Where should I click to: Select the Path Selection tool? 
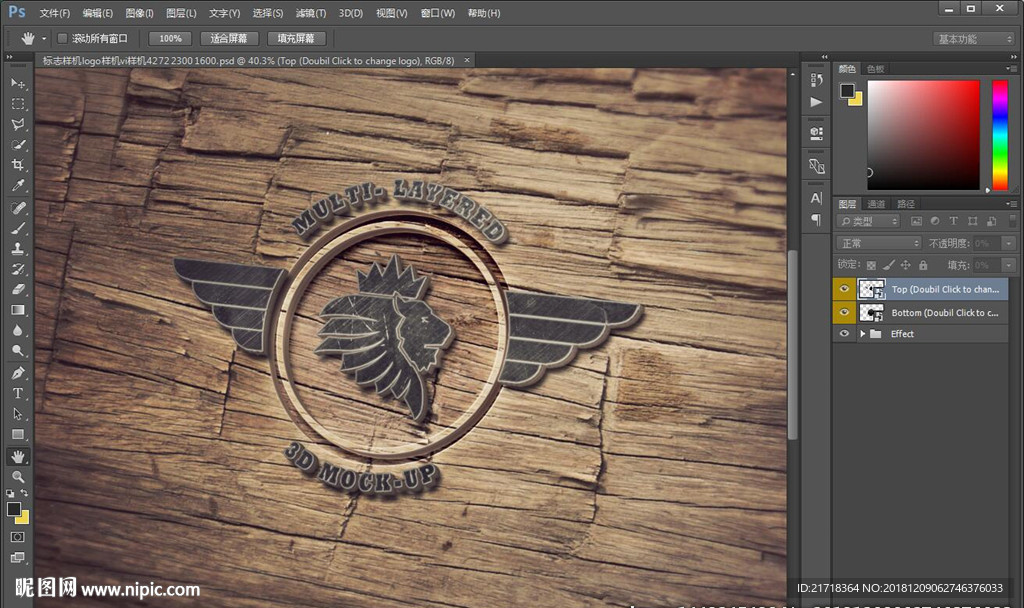pyautogui.click(x=18, y=414)
